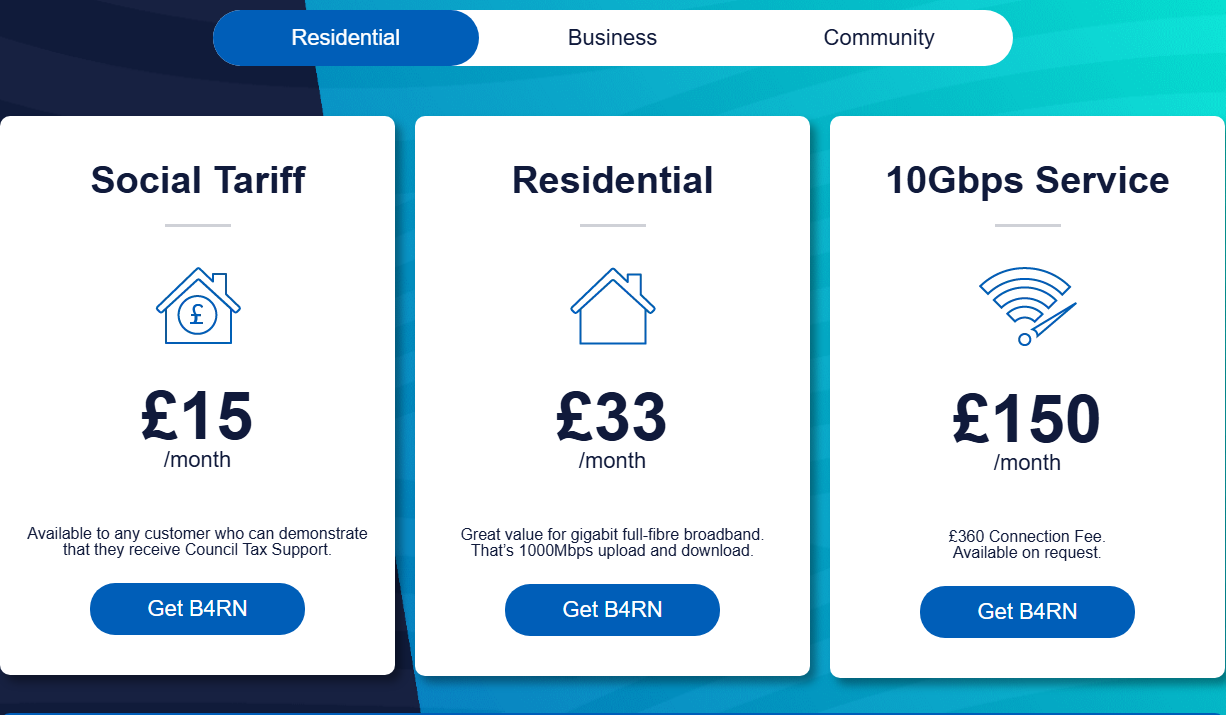Get B4RN for the Social Tariff

coord(197,609)
